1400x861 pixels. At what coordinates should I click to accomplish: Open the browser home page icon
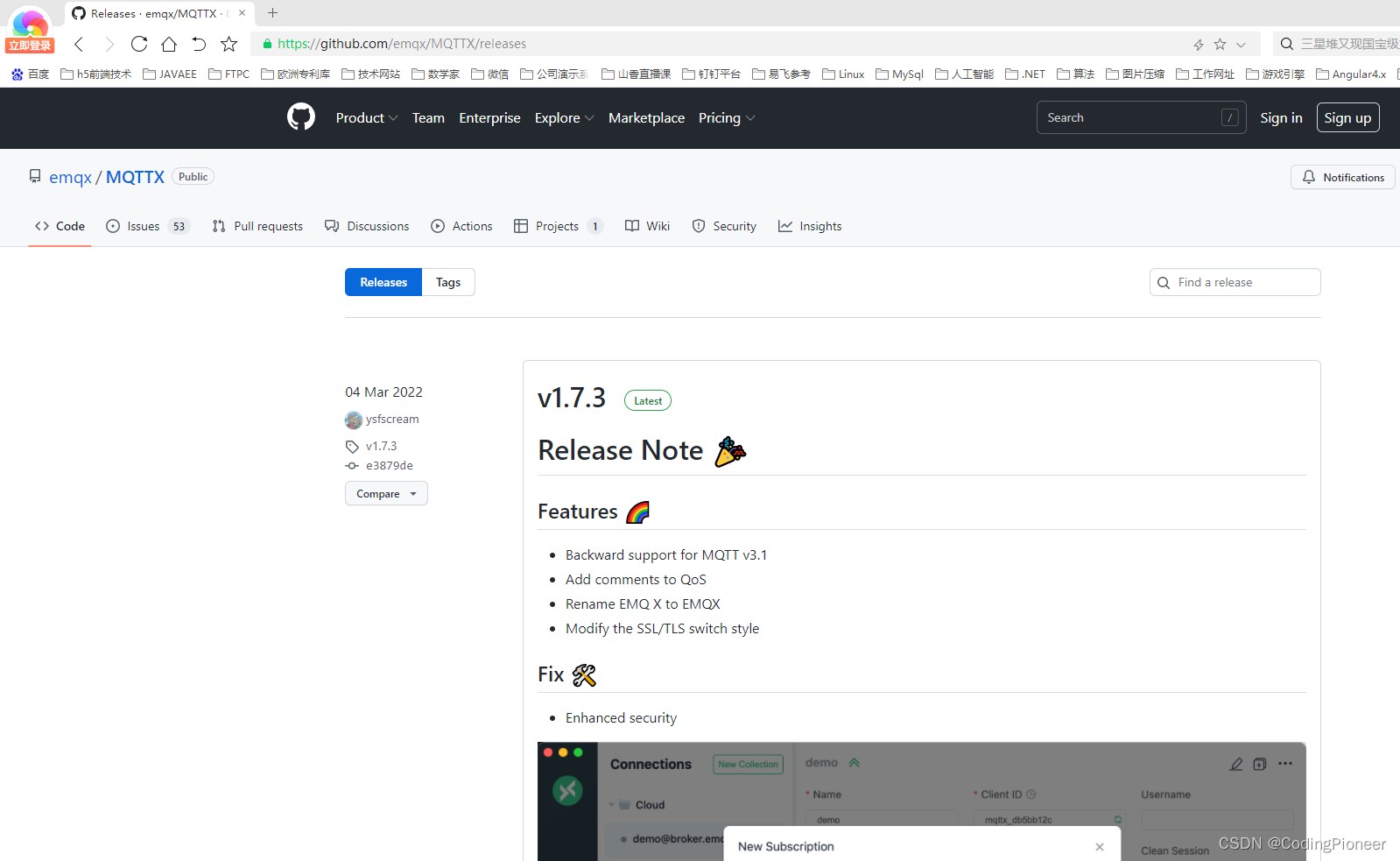[169, 44]
